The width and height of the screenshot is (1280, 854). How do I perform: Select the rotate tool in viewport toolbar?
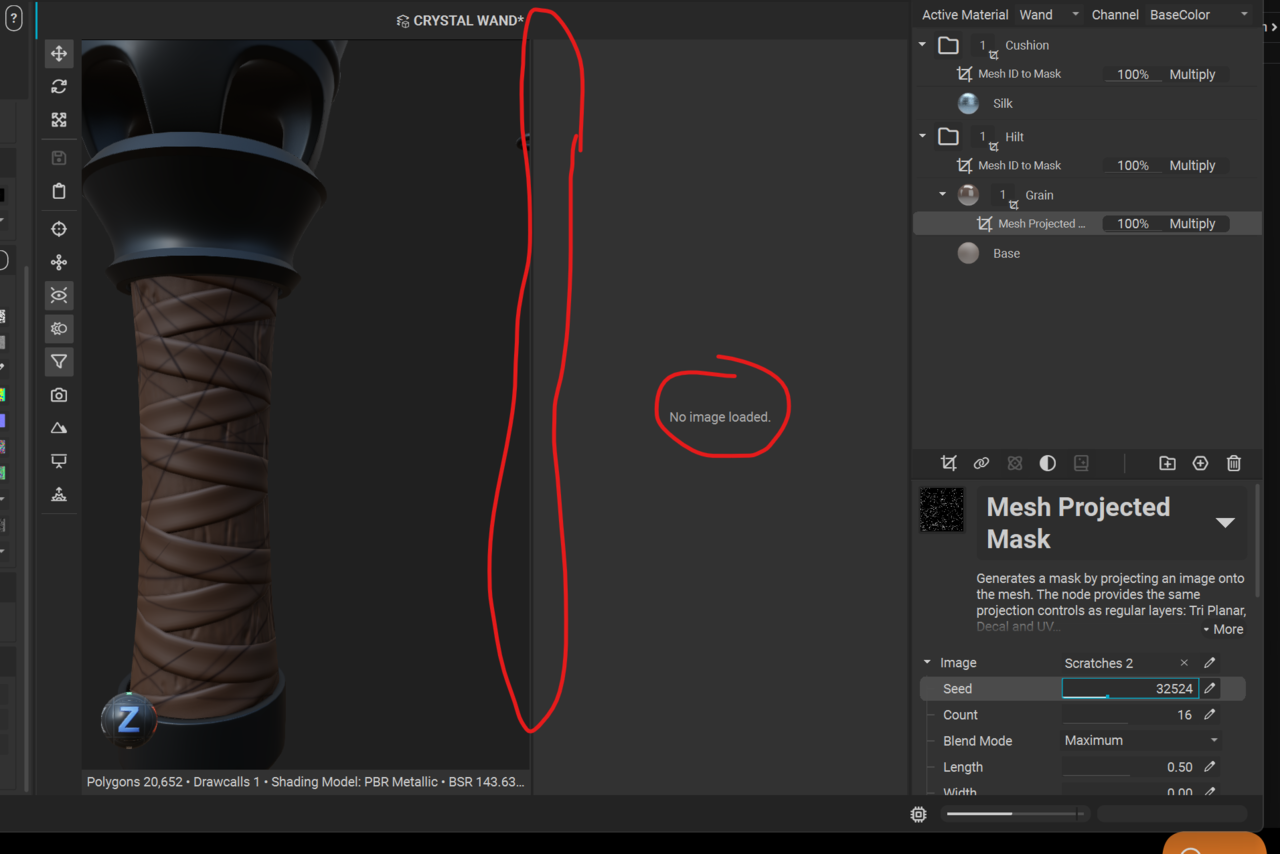(59, 87)
